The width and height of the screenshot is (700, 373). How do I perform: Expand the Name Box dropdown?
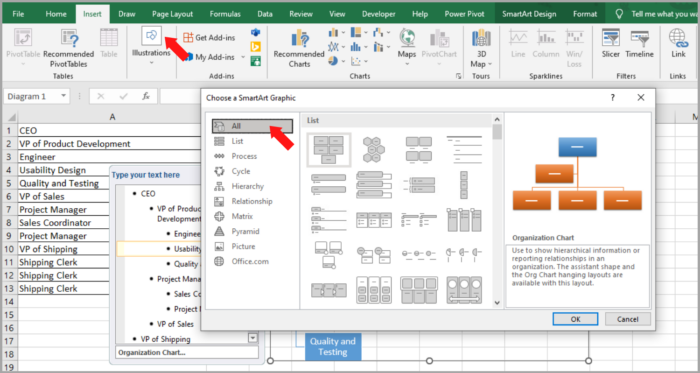(63, 96)
